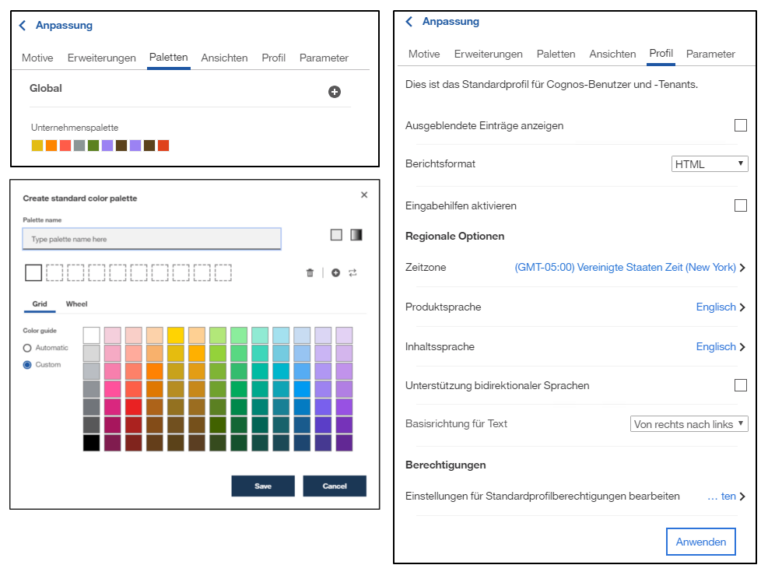
Task: Open Profil tab in left panel
Action: (273, 58)
